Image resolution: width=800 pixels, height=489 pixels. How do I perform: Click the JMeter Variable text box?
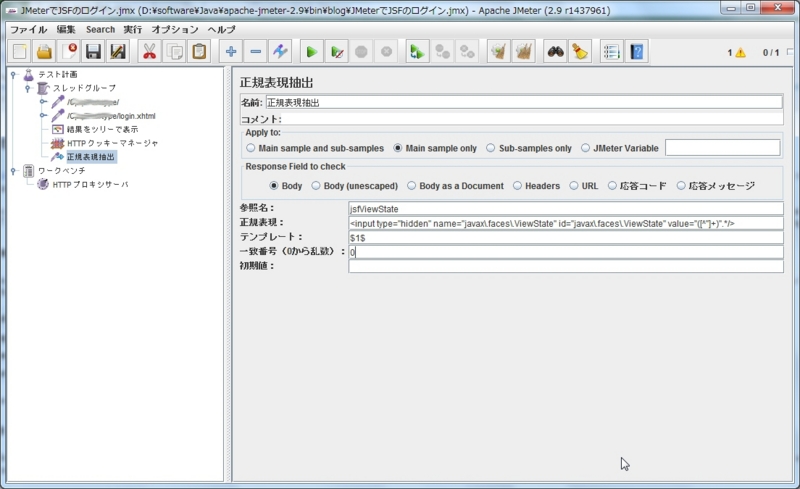point(722,148)
